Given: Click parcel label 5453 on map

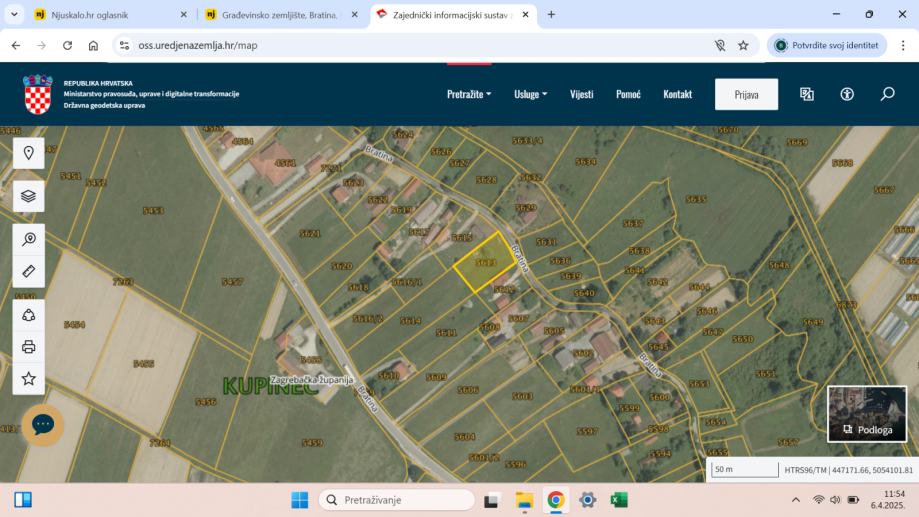Looking at the screenshot, I should [153, 210].
